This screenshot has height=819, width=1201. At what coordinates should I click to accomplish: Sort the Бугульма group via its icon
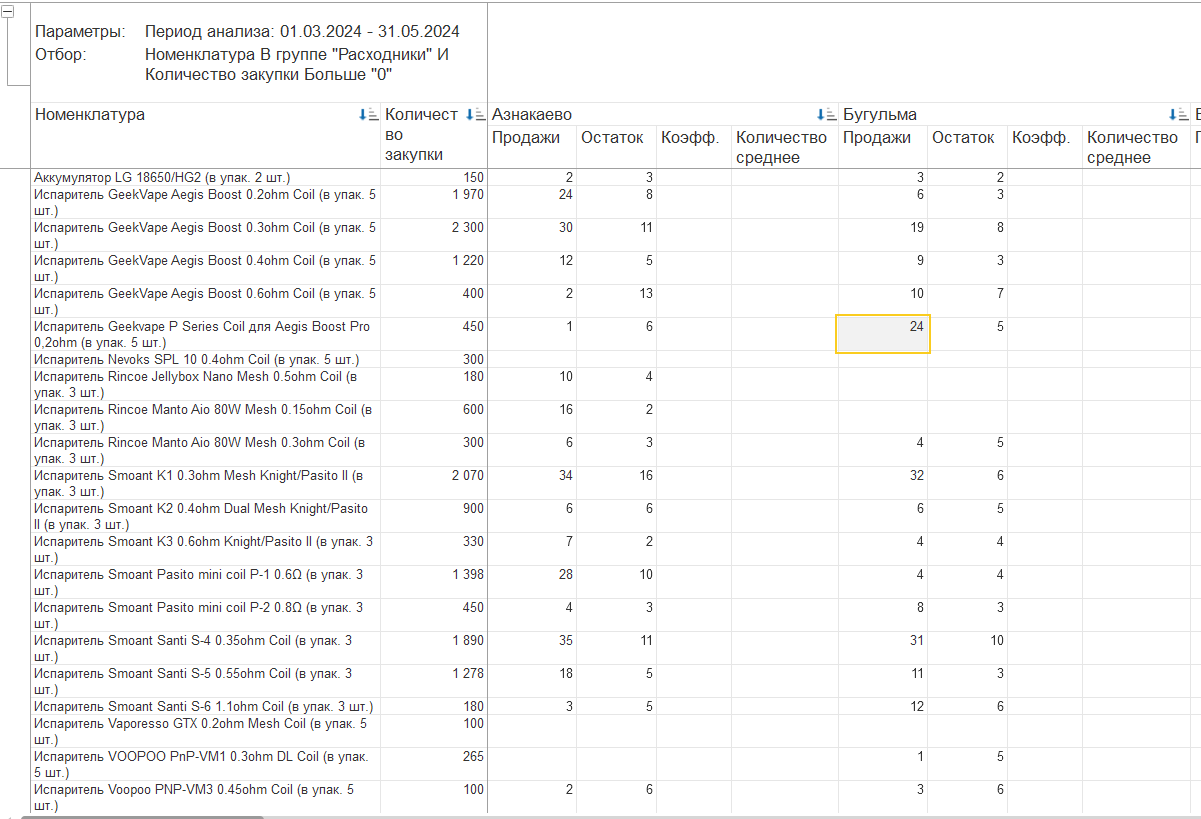(1178, 115)
